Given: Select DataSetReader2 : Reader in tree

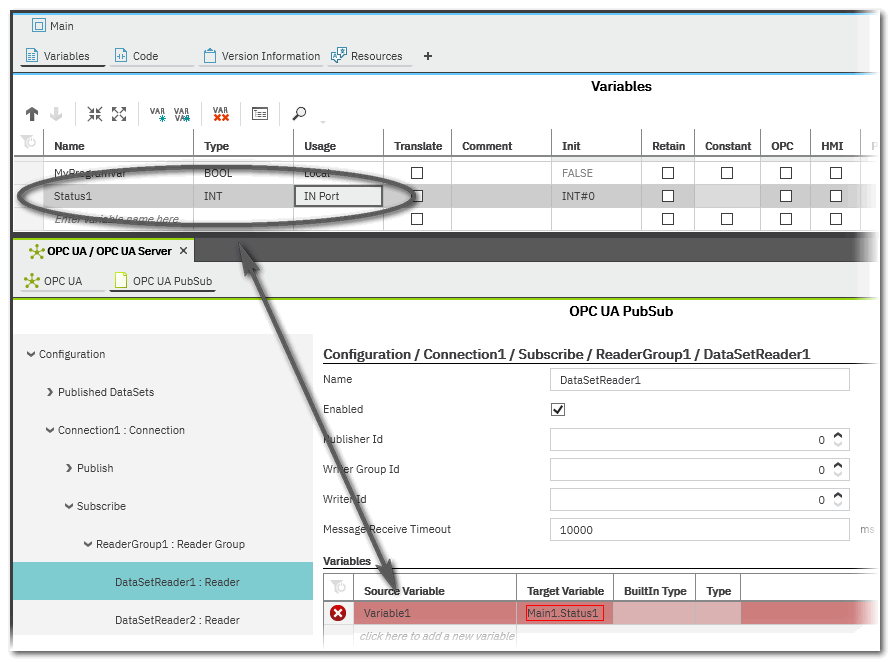Looking at the screenshot, I should (x=176, y=620).
